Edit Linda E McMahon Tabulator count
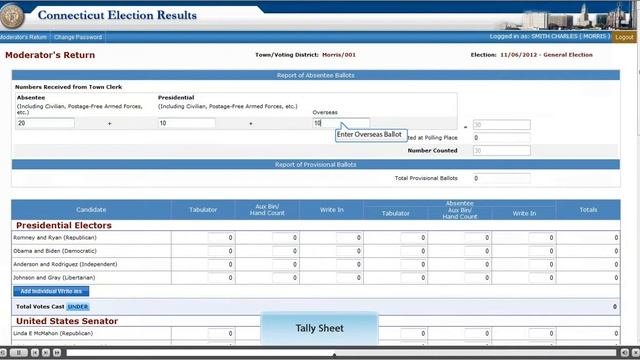Viewport: 640px width, 360px height. 221,333
